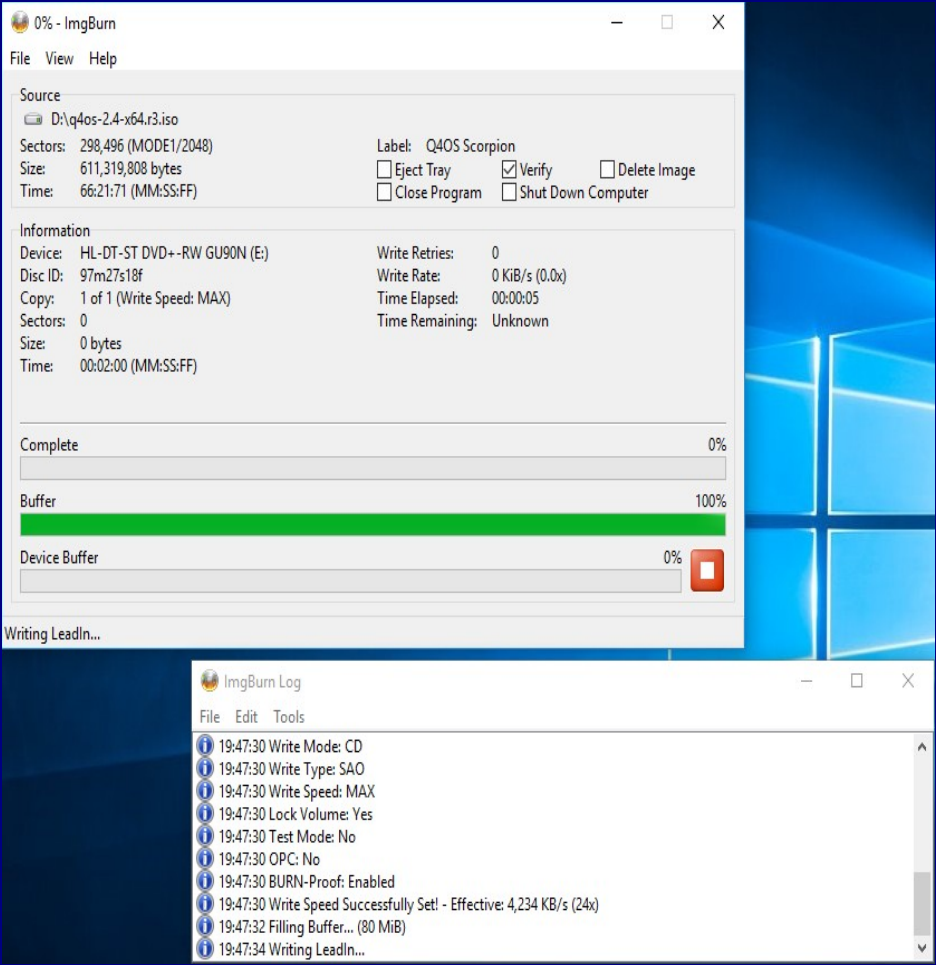Screen dimensions: 937x966
Task: Click the ImgBurn Log window flame icon
Action: 210,682
